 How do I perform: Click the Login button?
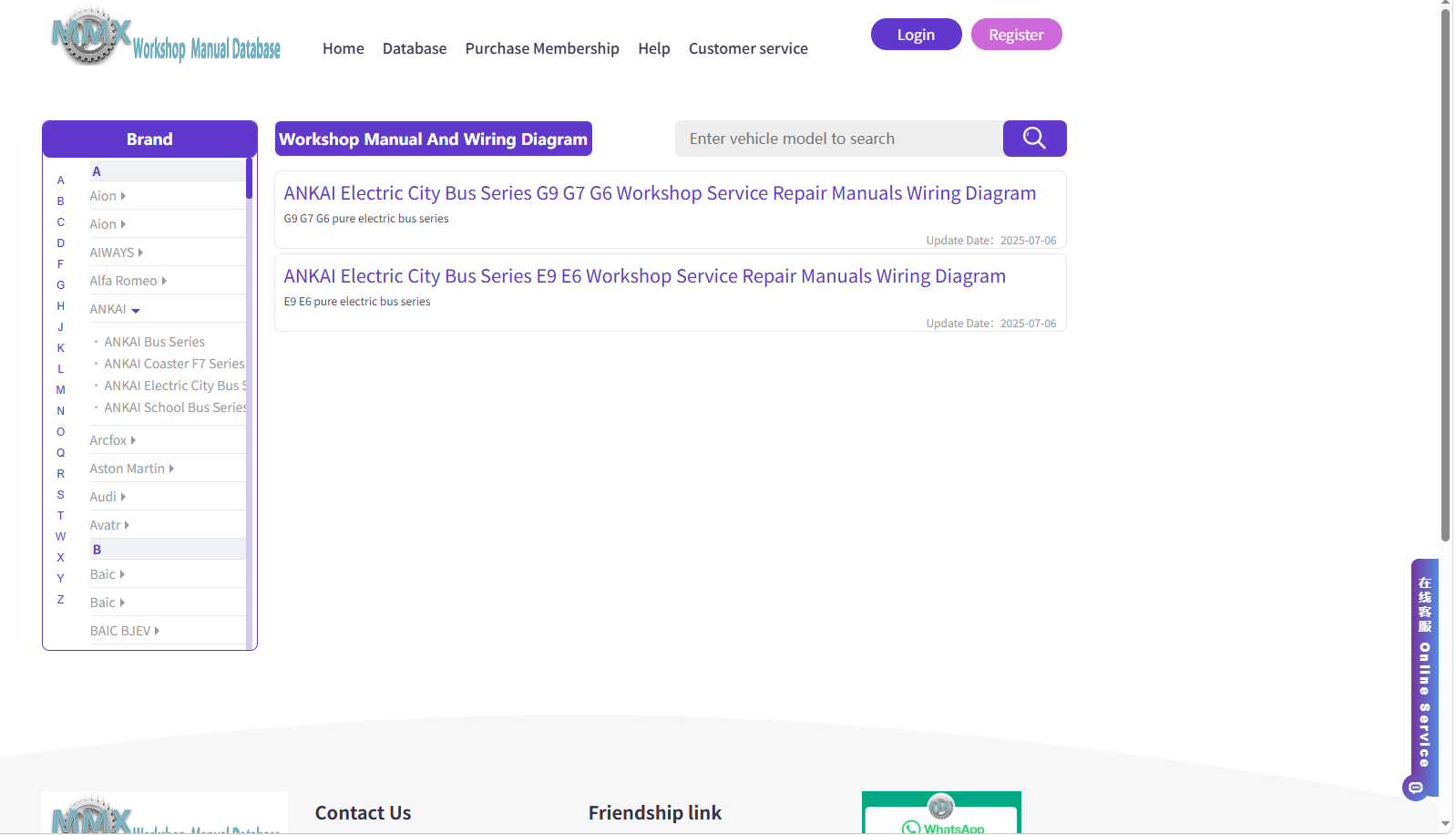point(917,35)
